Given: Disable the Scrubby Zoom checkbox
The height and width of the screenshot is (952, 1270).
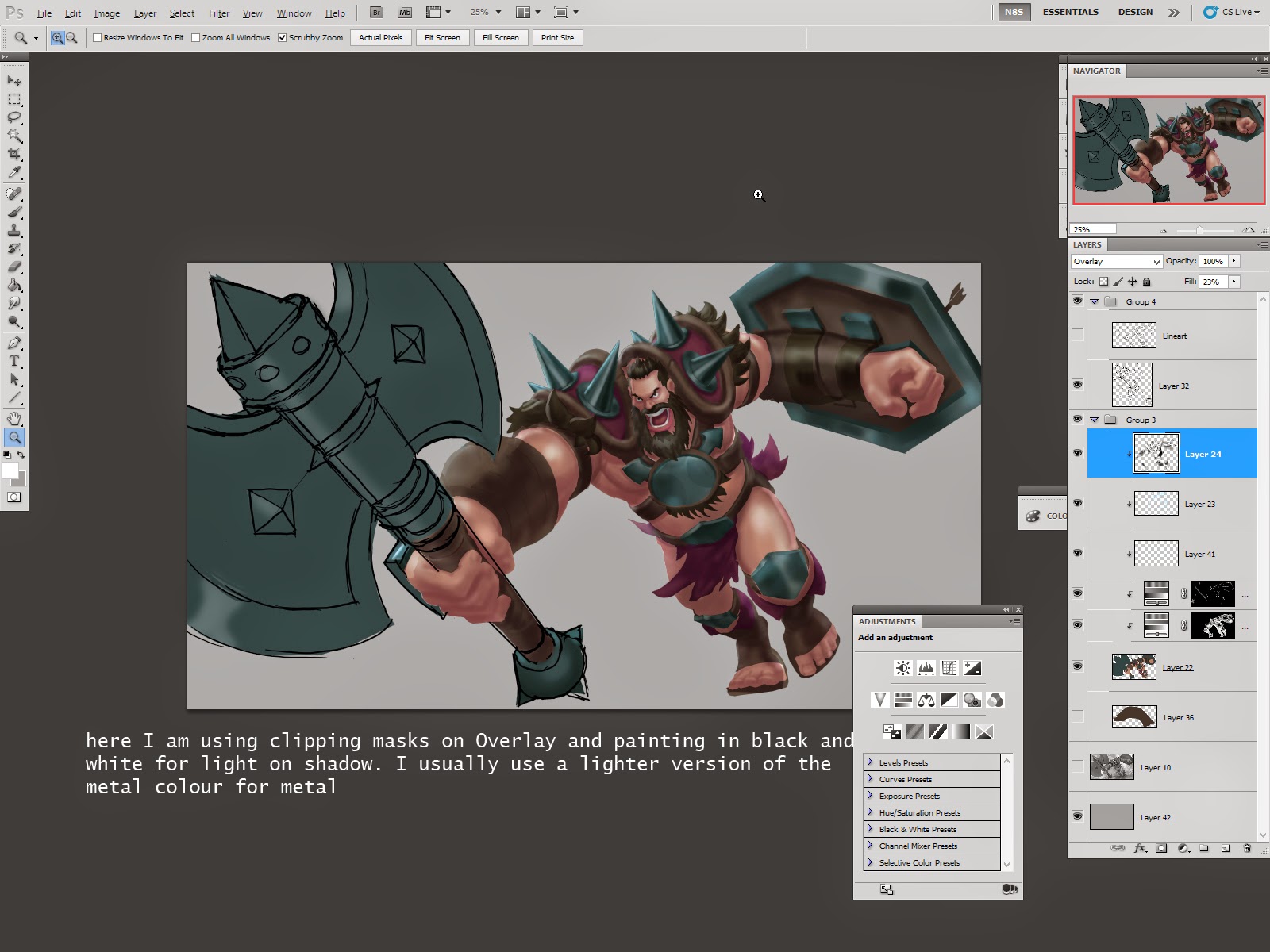Looking at the screenshot, I should (282, 37).
